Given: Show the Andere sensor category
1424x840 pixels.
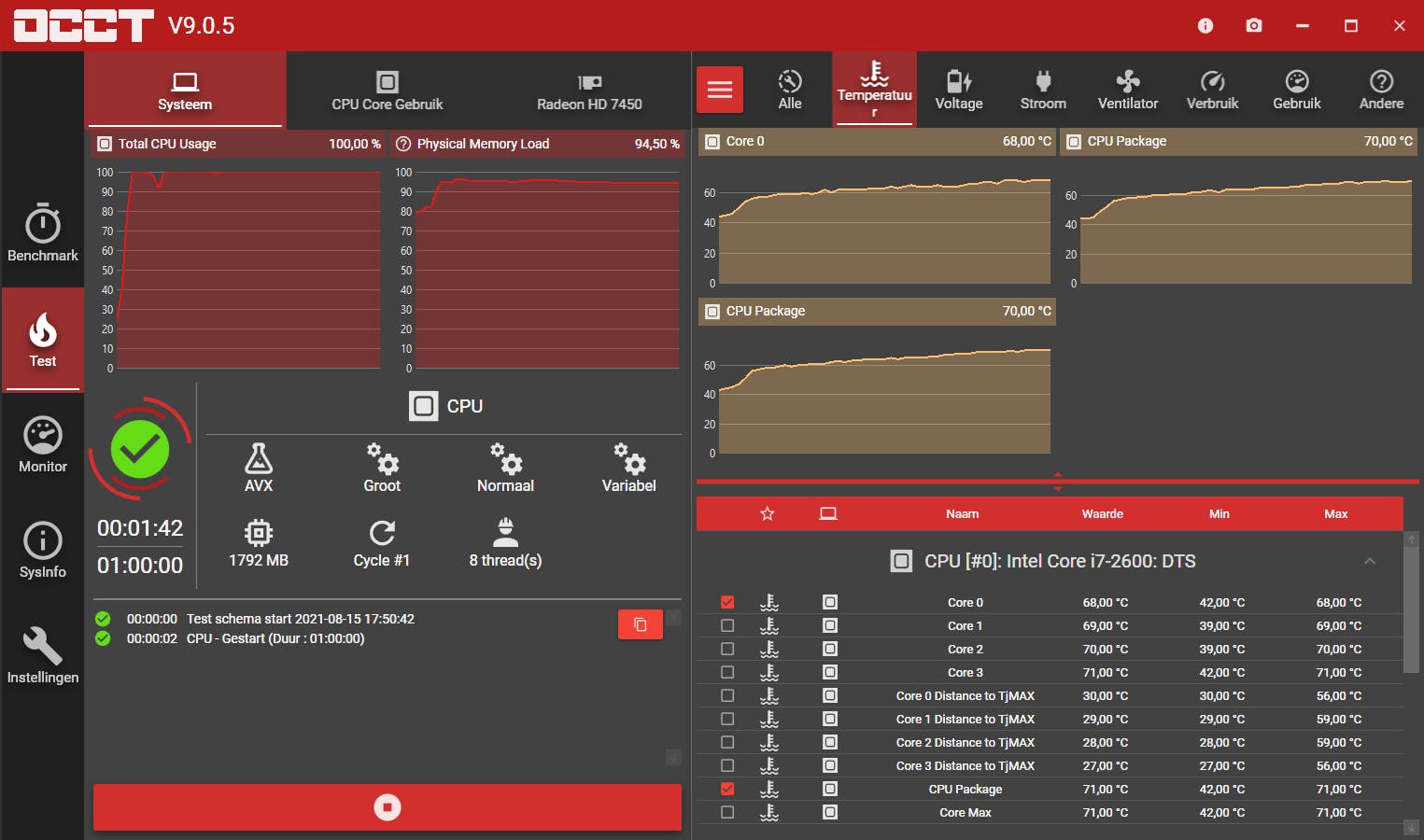Looking at the screenshot, I should [1381, 90].
